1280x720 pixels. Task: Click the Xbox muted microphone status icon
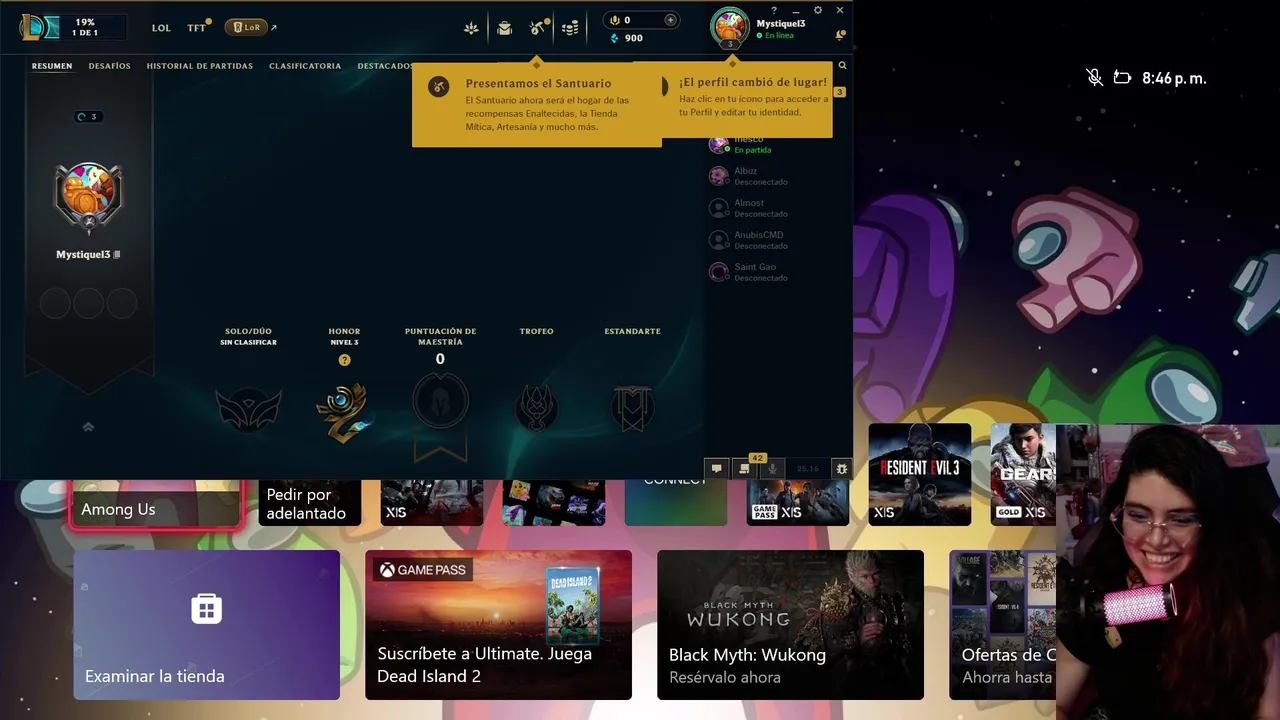1094,78
